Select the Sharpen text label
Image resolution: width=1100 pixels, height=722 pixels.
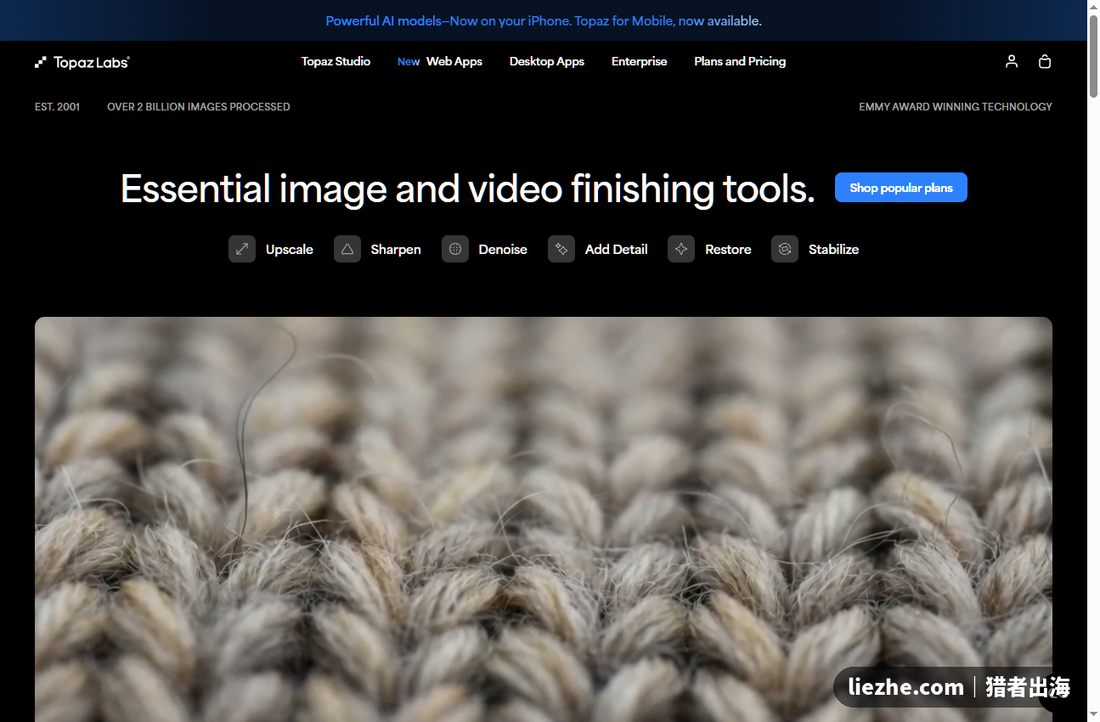point(396,249)
